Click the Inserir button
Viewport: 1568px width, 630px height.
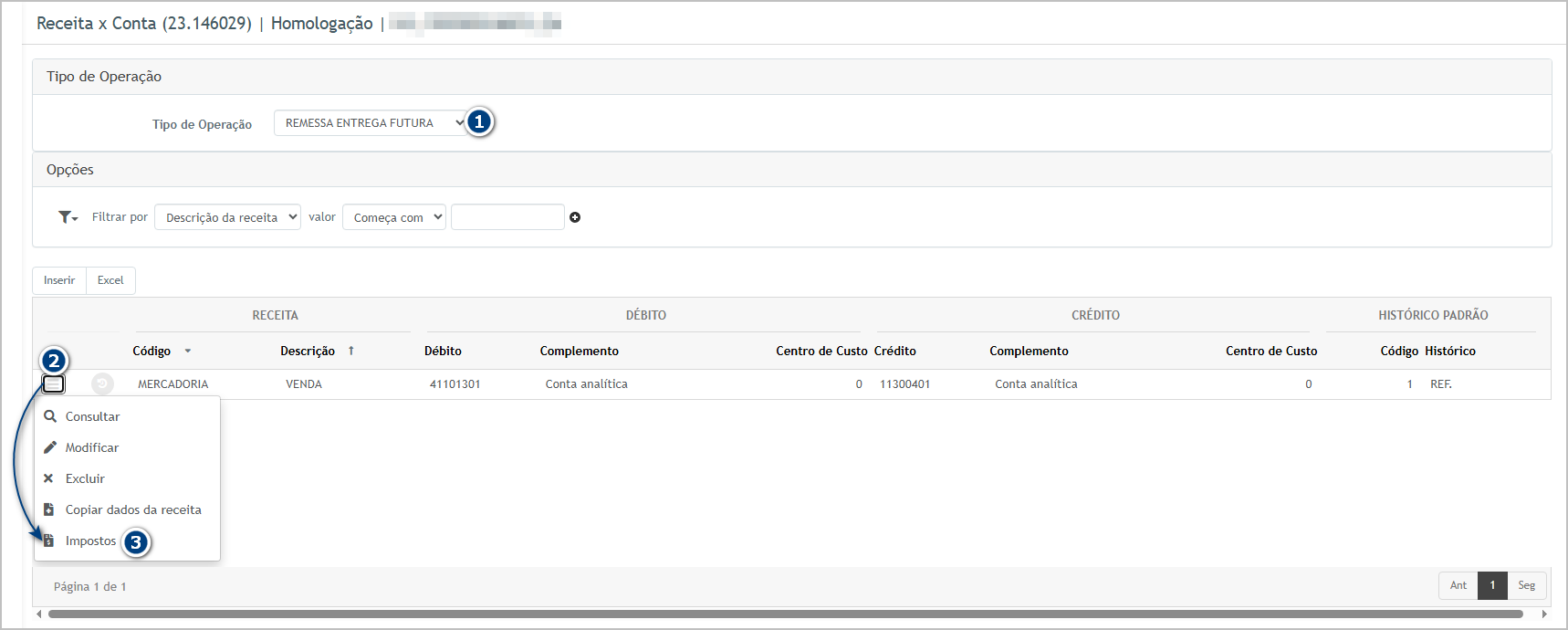point(59,280)
